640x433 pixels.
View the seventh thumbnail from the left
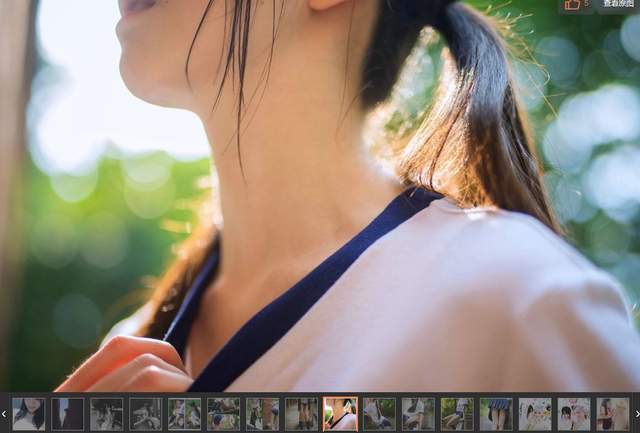pos(263,413)
